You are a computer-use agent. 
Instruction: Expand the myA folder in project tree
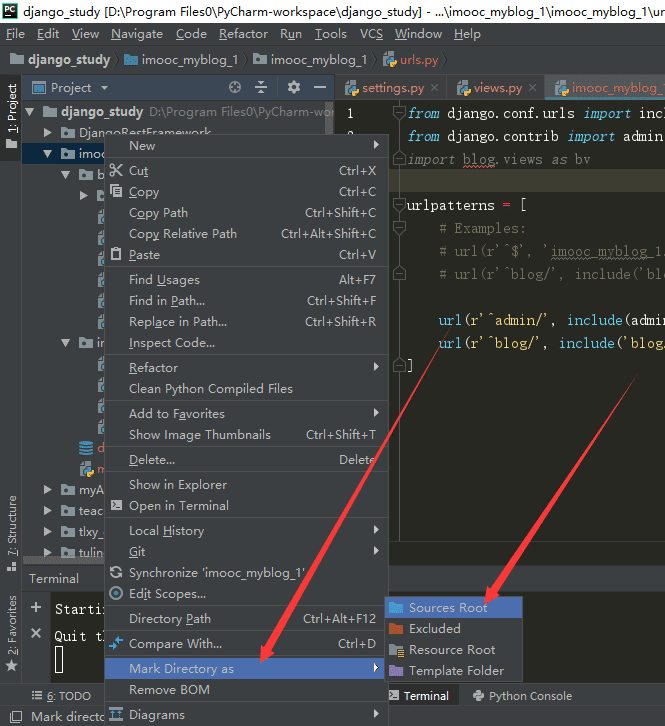47,489
